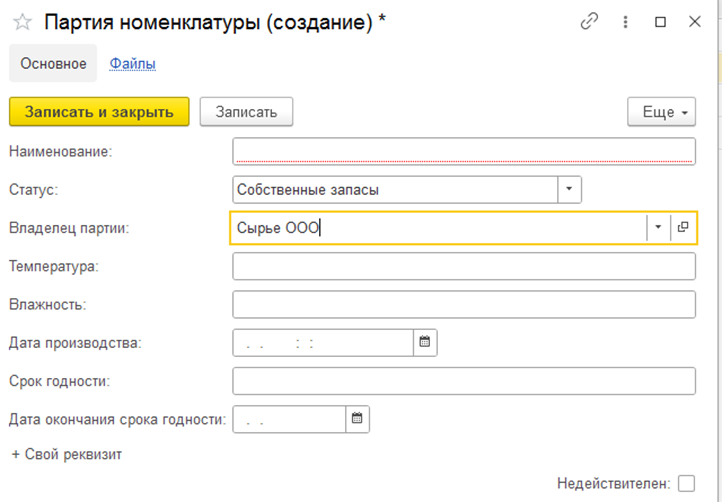Open the Еще dropdown menu

[x=661, y=111]
